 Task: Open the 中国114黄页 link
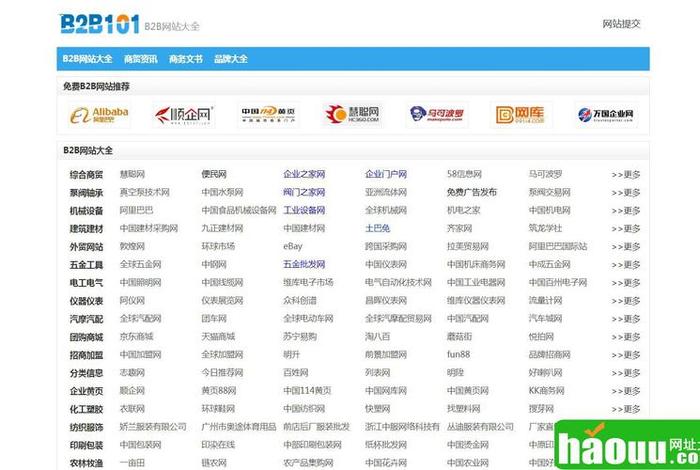coord(307,391)
